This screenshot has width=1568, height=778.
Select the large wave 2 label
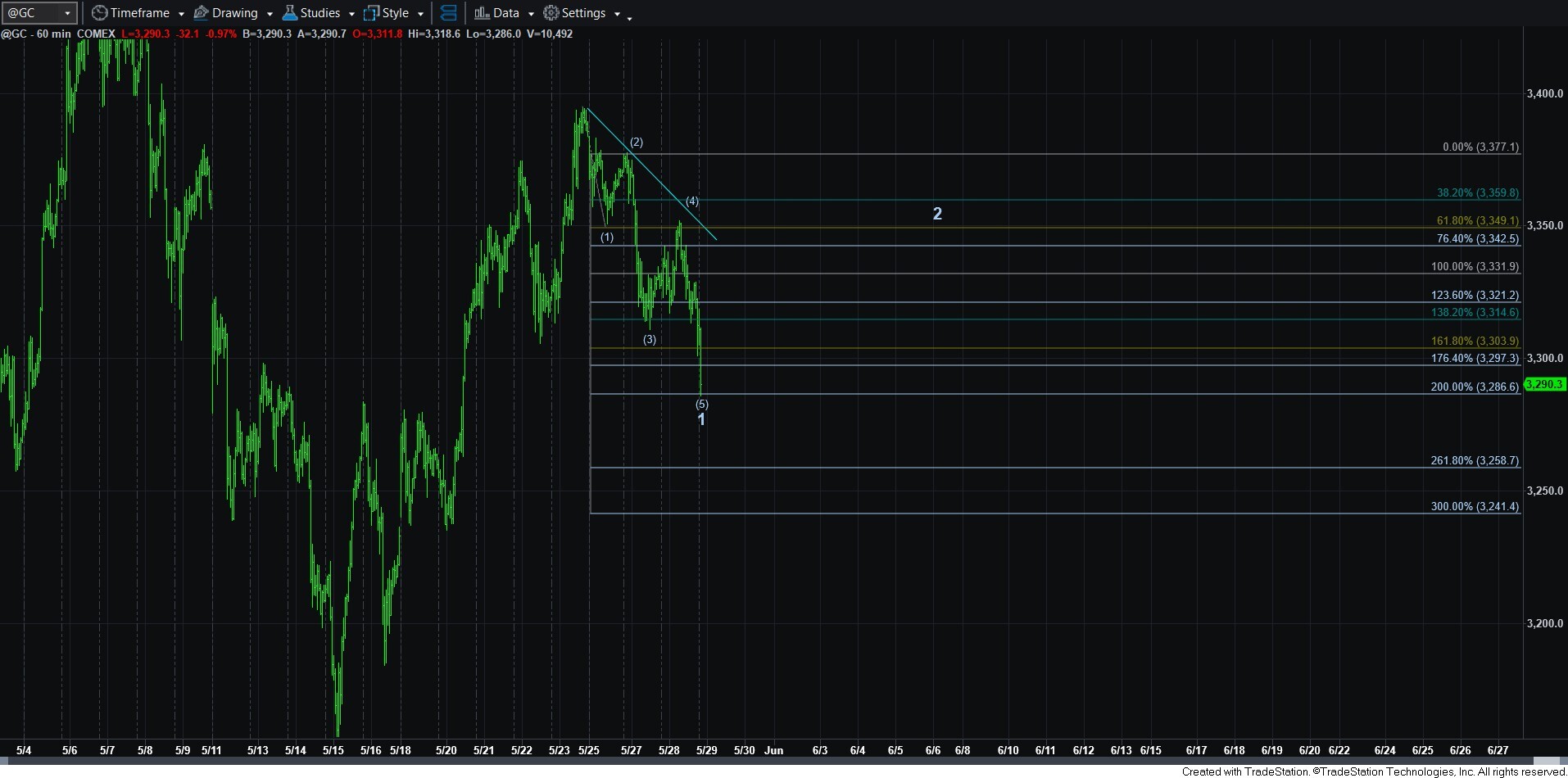click(937, 214)
